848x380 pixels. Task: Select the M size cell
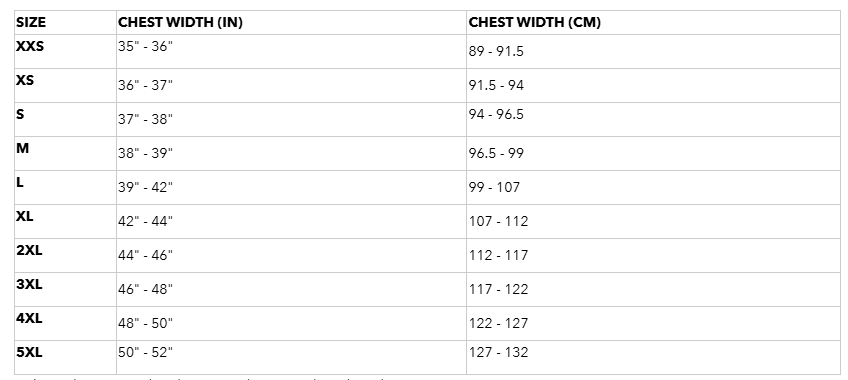[x=22, y=149]
